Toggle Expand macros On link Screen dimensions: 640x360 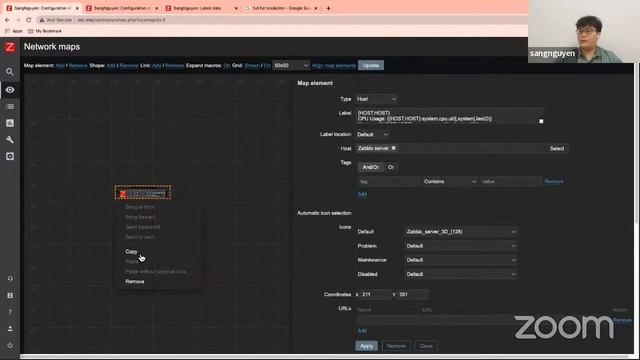227,65
